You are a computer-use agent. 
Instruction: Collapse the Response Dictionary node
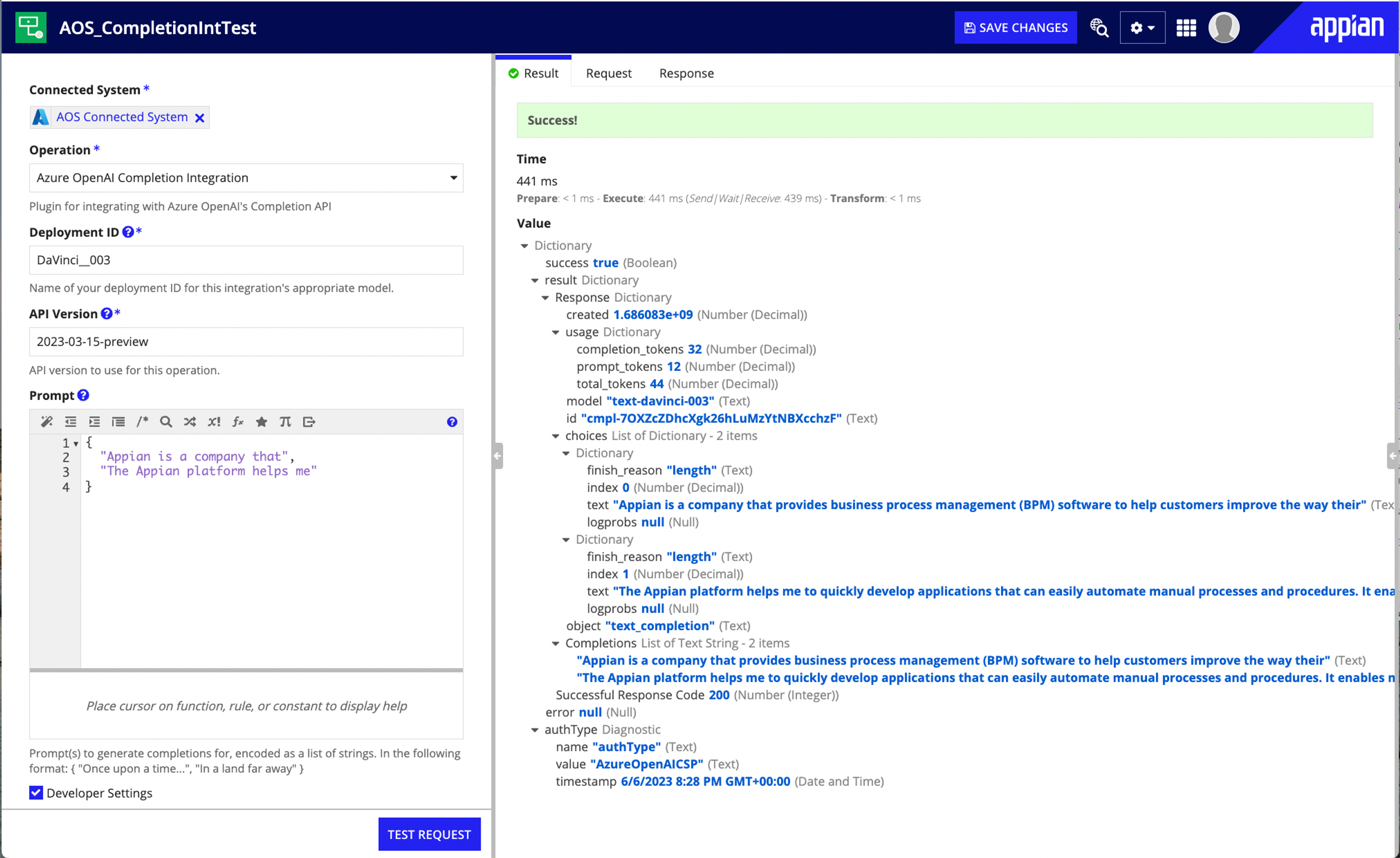coord(545,298)
